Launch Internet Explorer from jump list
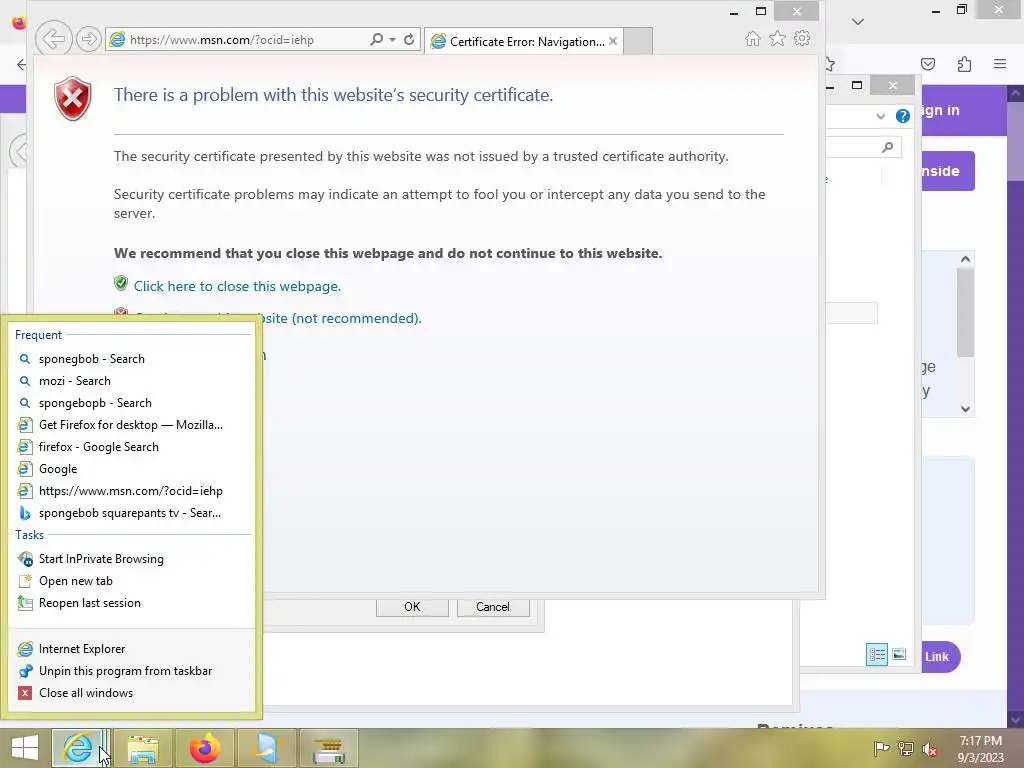The image size is (1024, 768). (133, 648)
